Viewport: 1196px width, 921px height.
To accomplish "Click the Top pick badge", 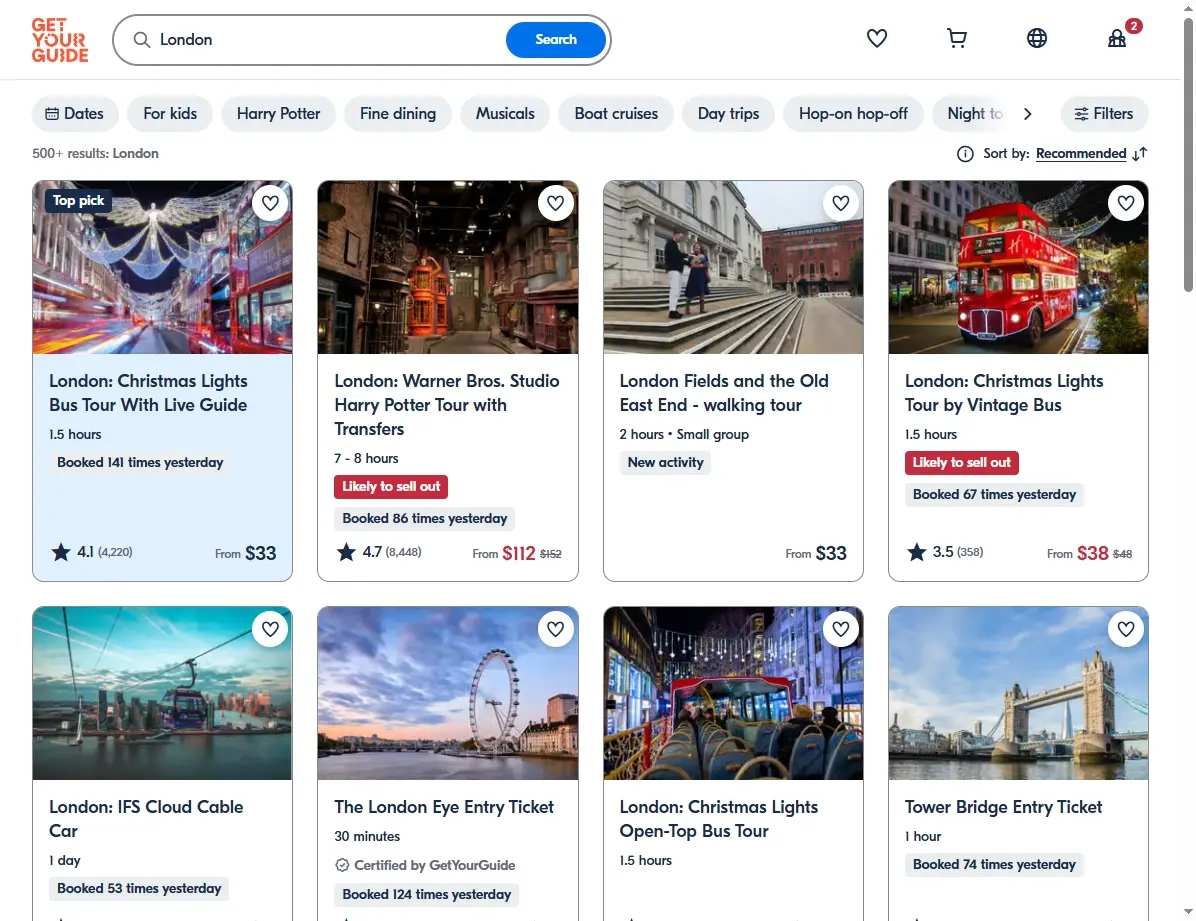I will [x=79, y=201].
